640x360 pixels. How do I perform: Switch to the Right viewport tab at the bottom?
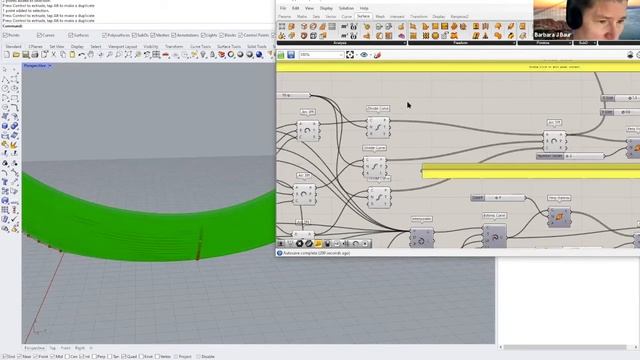80,348
